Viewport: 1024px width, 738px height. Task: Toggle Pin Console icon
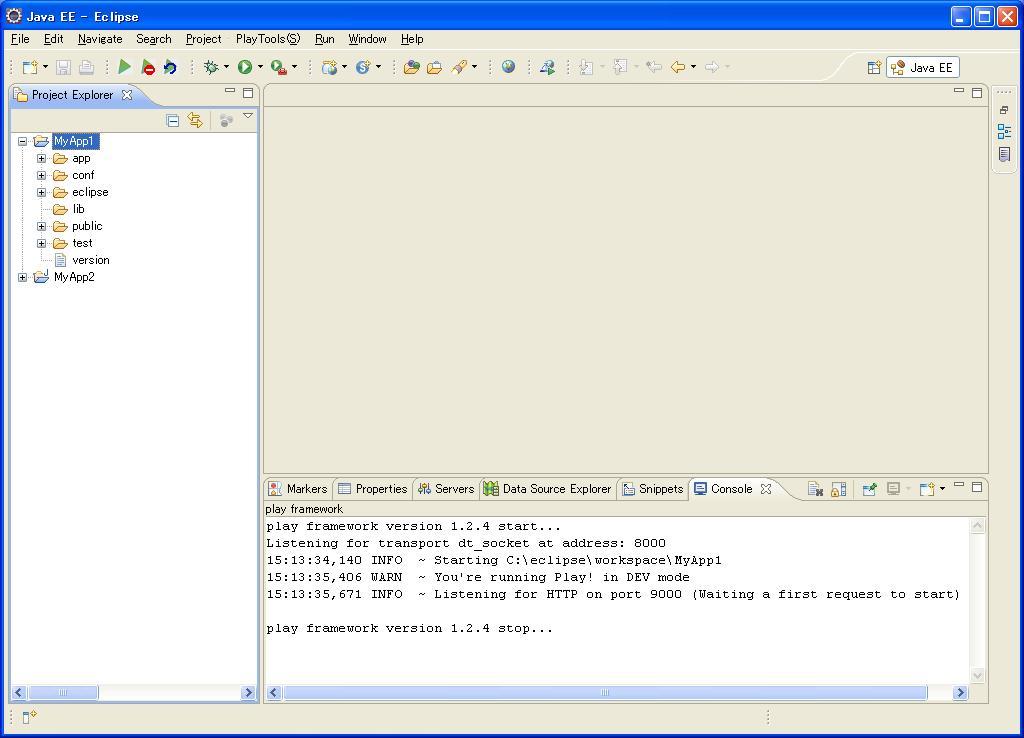click(869, 489)
